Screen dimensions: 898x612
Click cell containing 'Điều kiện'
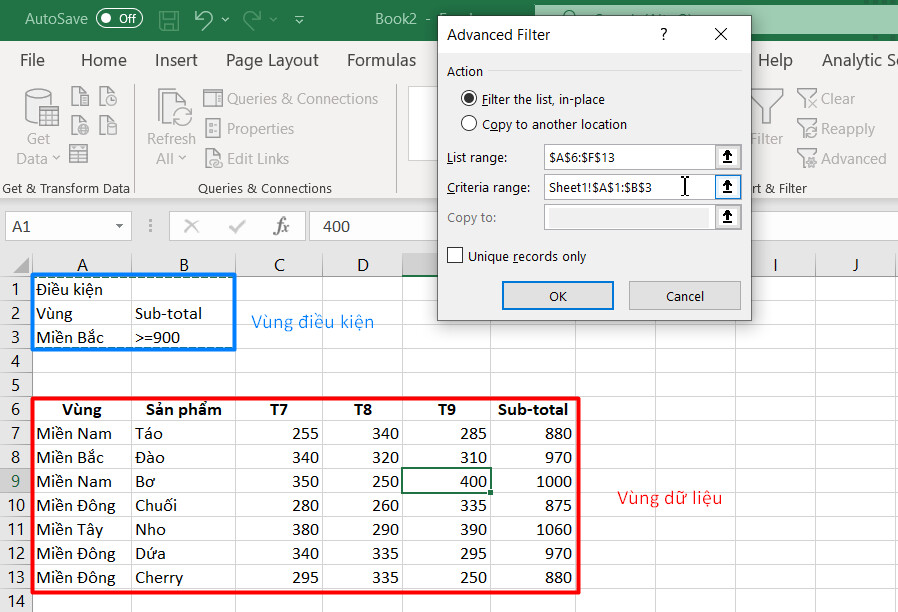point(82,289)
